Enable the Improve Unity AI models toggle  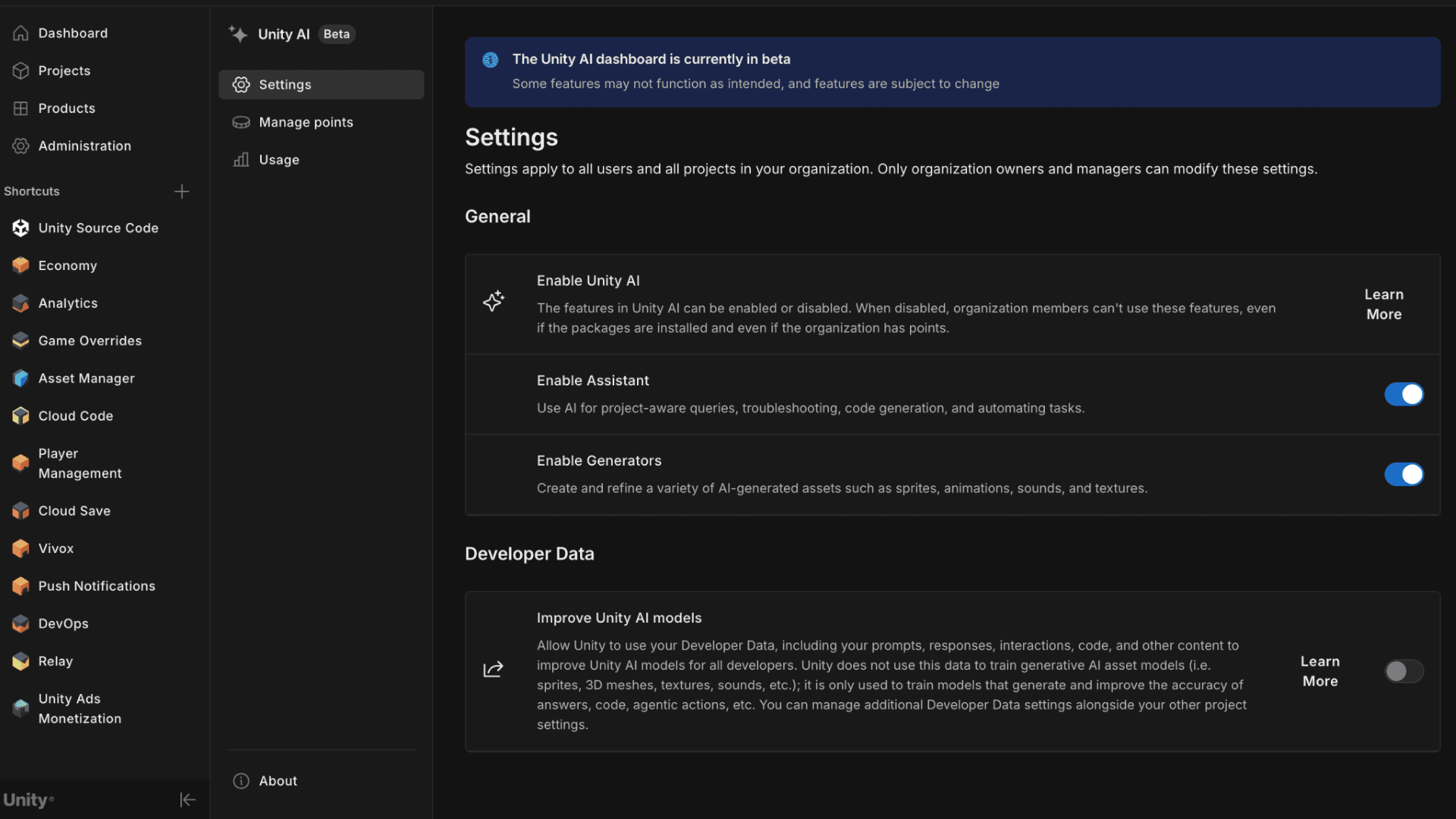(x=1404, y=671)
